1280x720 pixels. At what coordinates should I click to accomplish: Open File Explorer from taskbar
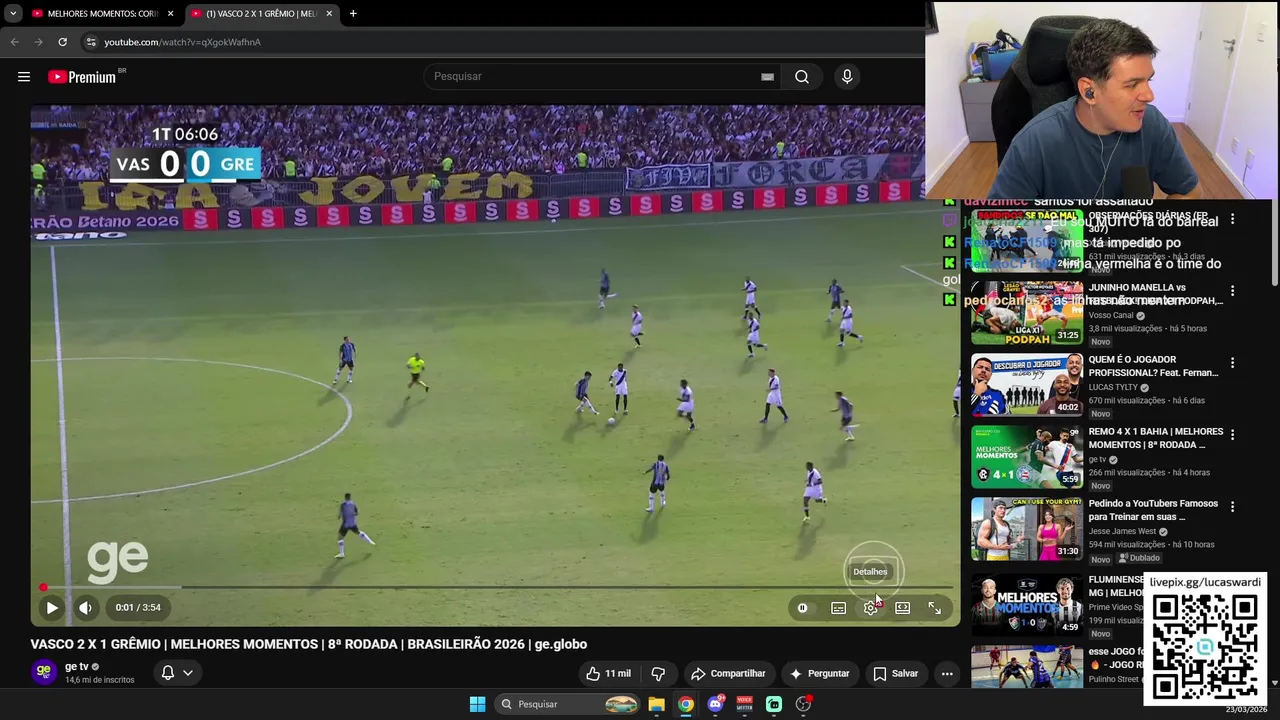[x=656, y=704]
